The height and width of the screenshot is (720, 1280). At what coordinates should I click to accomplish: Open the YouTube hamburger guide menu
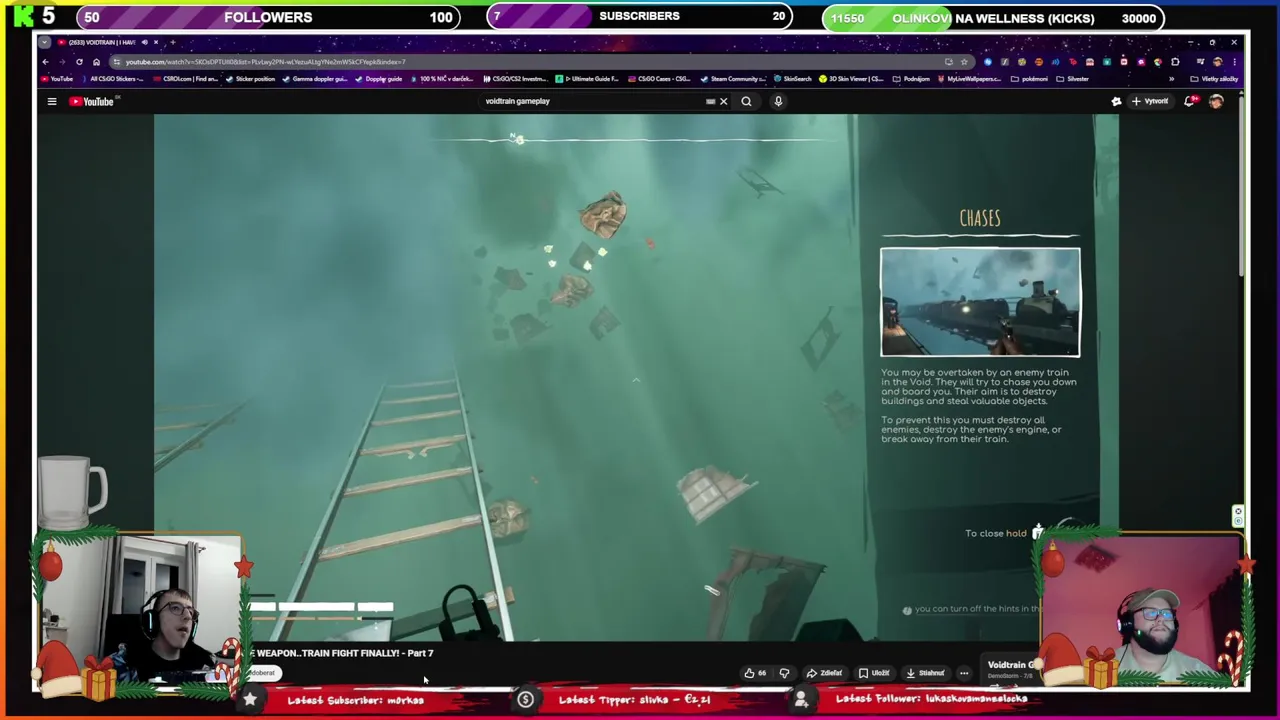(52, 101)
